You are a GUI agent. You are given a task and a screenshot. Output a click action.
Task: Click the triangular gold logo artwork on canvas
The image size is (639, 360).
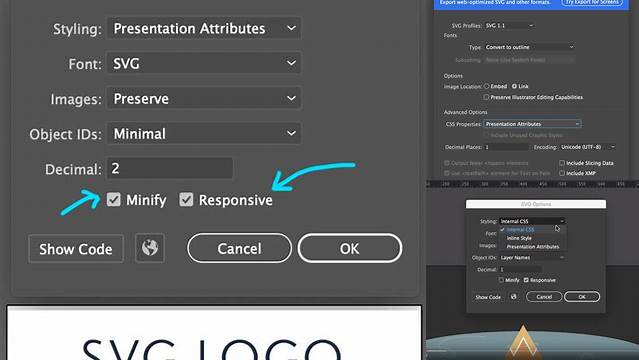524,342
